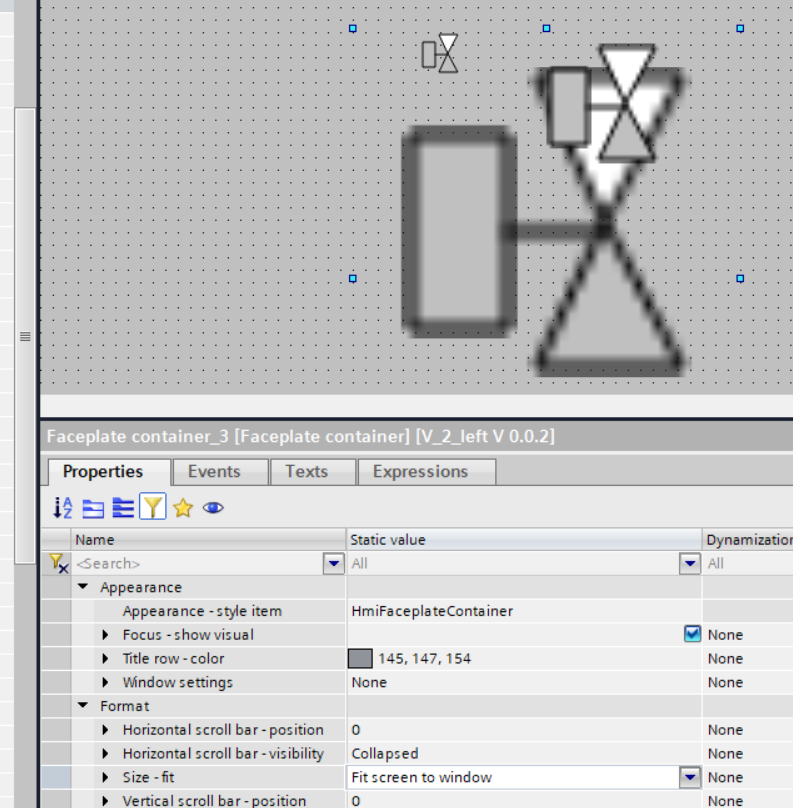The image size is (793, 808).
Task: Click the top-right selection handle
Action: click(740, 28)
